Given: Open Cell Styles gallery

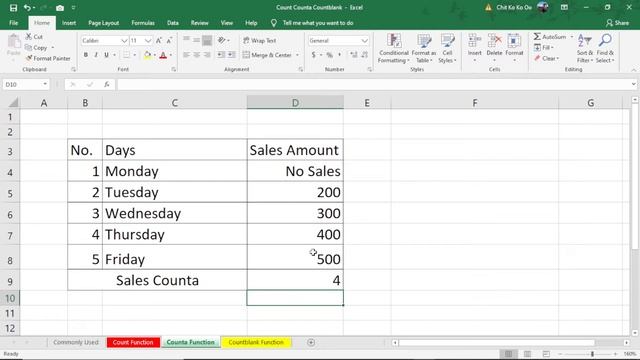Looking at the screenshot, I should tap(447, 49).
